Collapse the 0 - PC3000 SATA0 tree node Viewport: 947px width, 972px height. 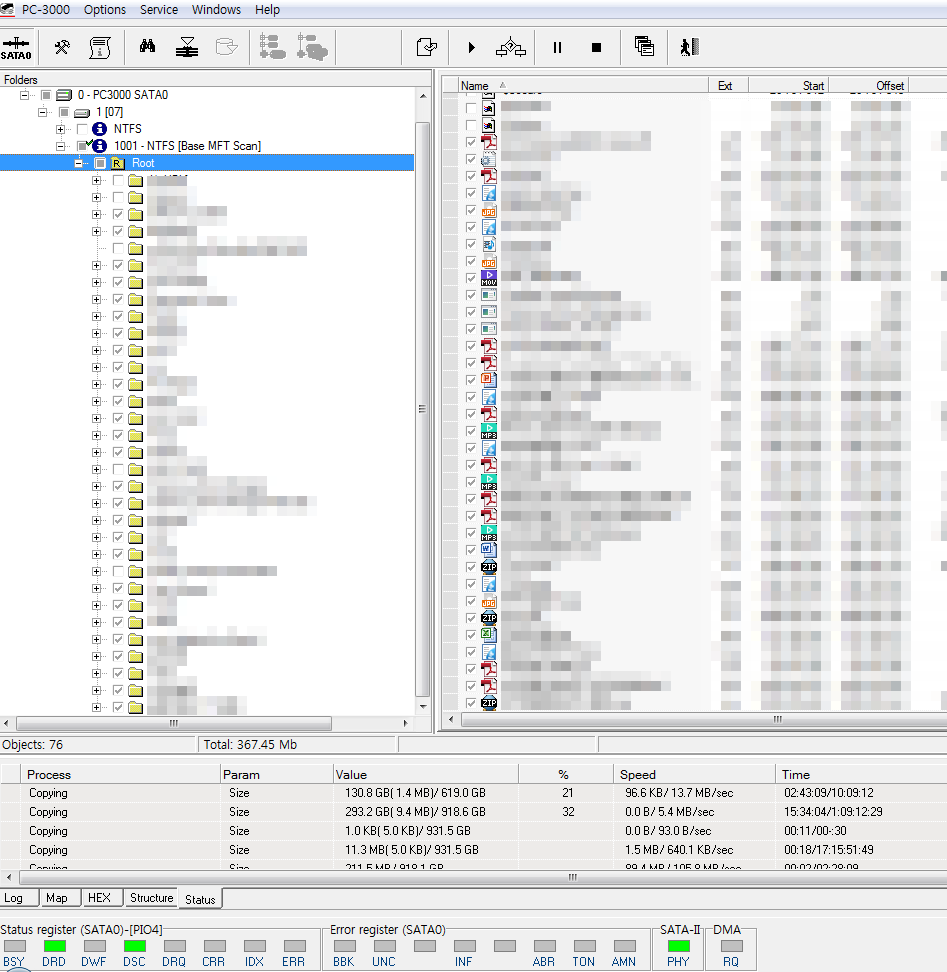tap(25, 95)
